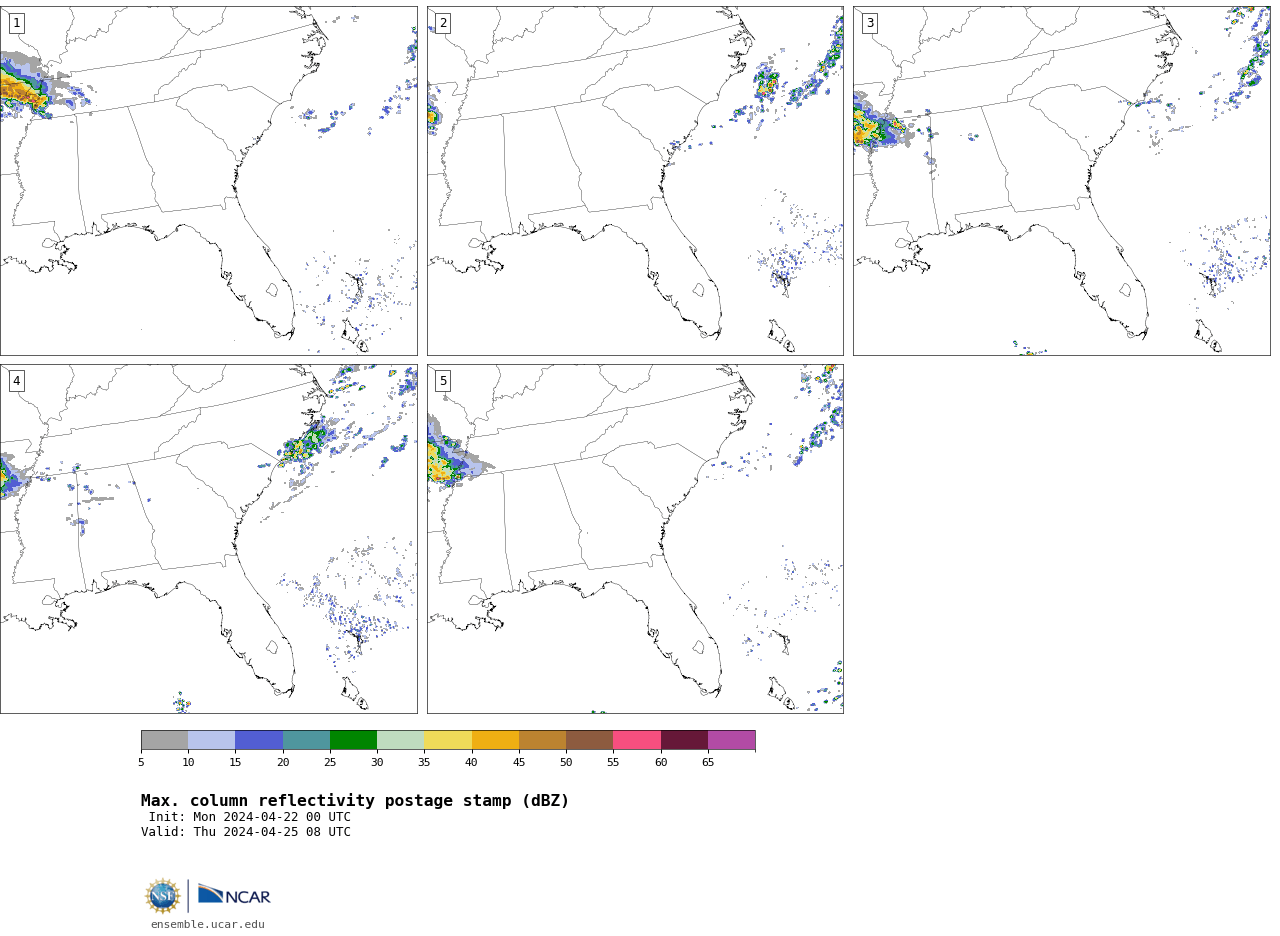Screen dimensions: 1280x936
Task: Open ensemble member 2 reflectivity map
Action: (635, 181)
